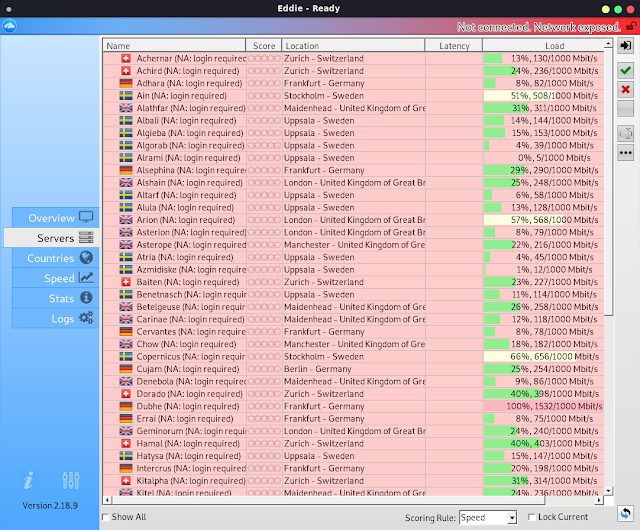Open the Scoring Rule dropdown
This screenshot has width=640, height=530.
488,517
